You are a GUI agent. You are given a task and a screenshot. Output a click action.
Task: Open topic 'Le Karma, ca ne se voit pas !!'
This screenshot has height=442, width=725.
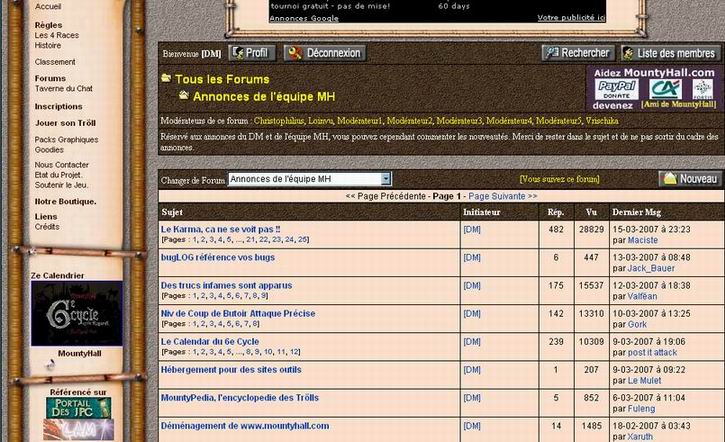coord(221,229)
